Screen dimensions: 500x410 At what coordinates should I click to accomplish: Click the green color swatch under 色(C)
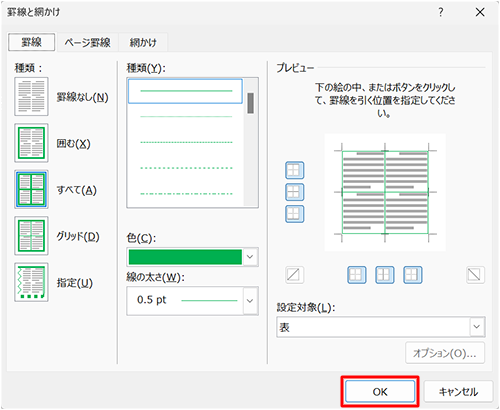185,257
